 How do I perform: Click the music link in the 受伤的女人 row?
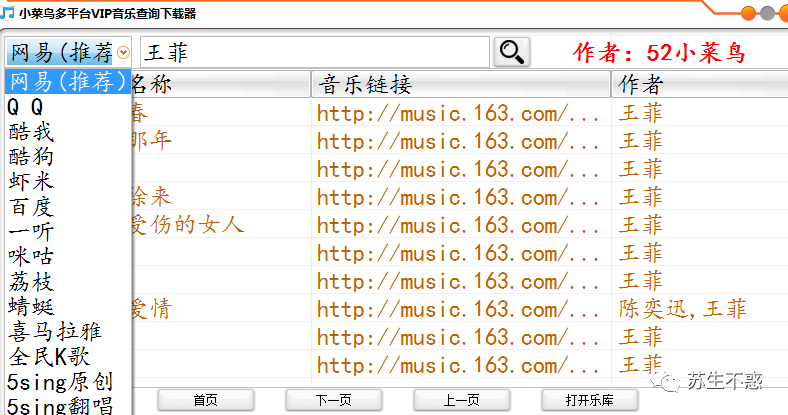(457, 226)
